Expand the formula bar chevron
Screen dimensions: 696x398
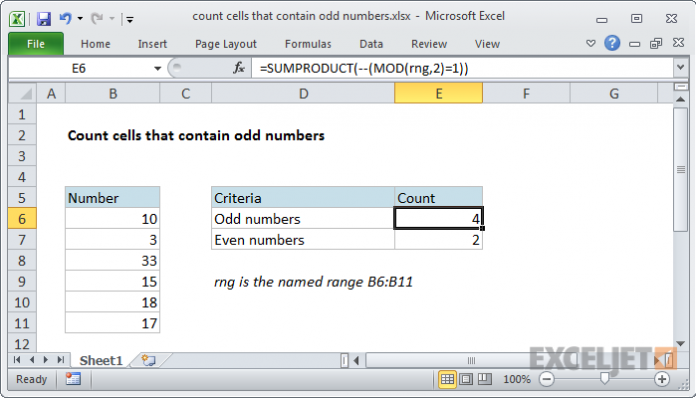[680, 67]
